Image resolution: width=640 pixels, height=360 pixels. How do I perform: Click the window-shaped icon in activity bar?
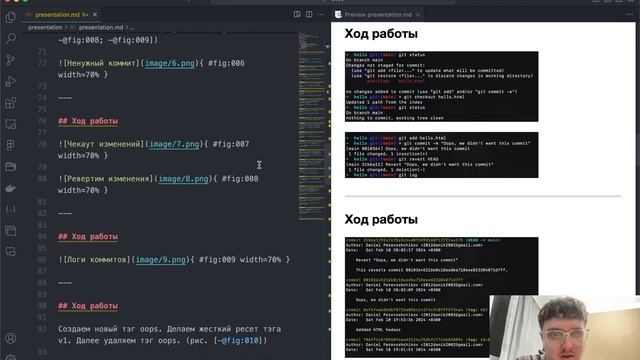[x=11, y=231]
